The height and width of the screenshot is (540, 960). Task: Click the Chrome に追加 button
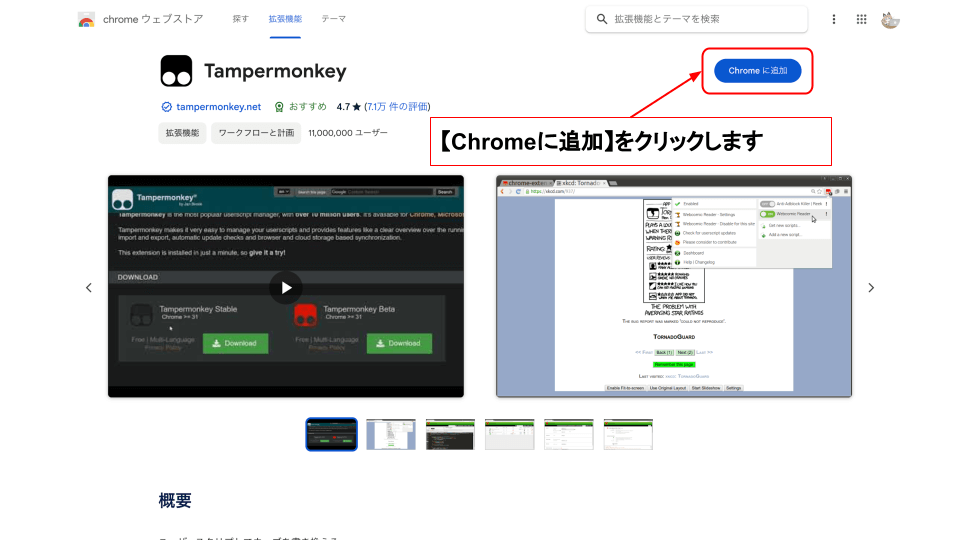(x=757, y=71)
